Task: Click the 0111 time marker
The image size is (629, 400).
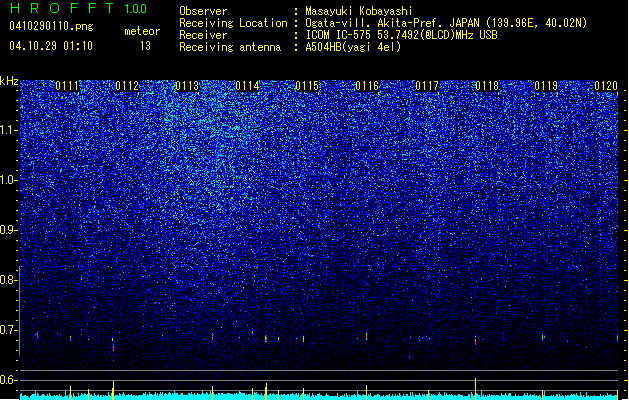Action: pyautogui.click(x=67, y=86)
